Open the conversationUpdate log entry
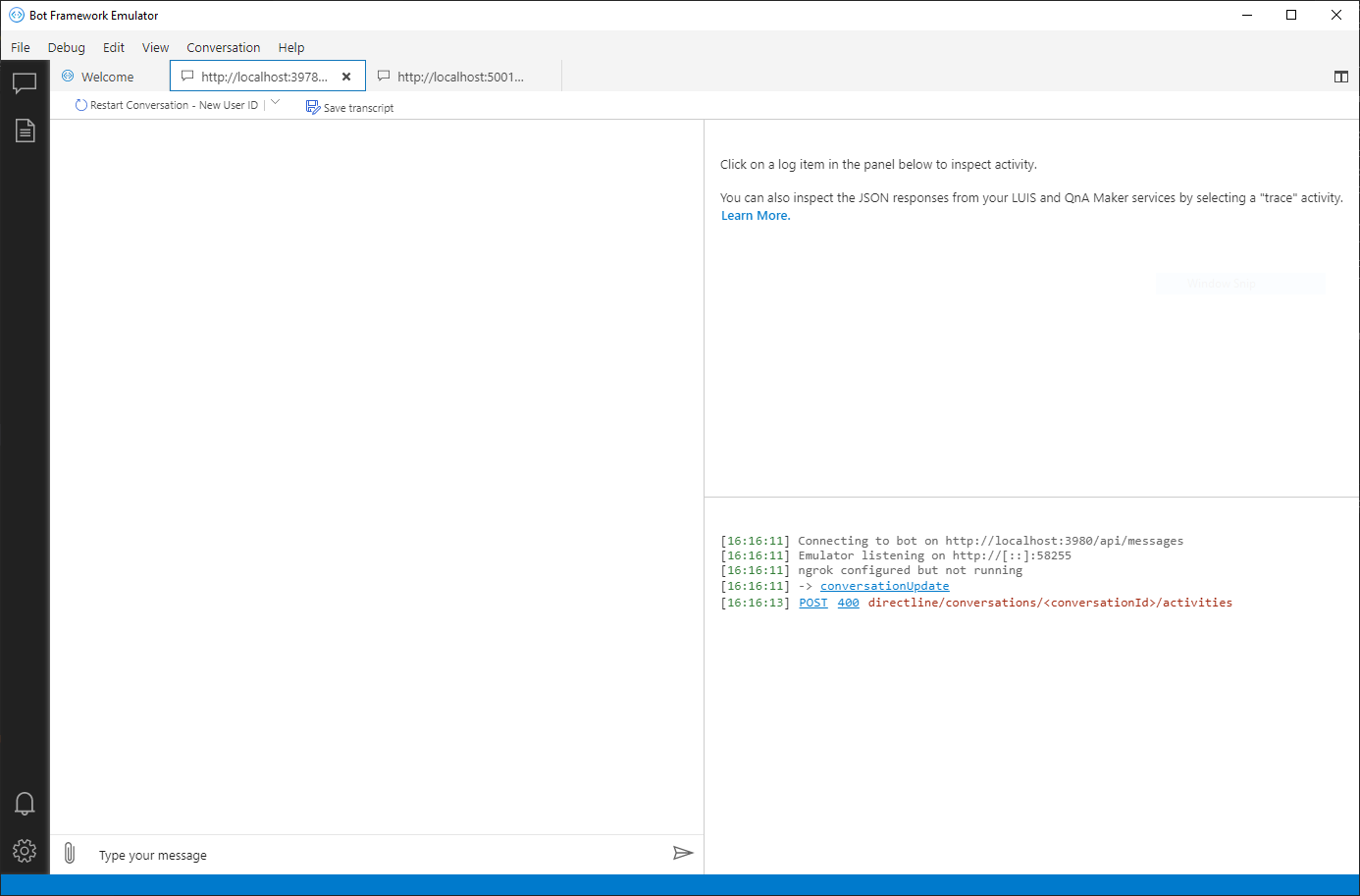 tap(884, 586)
